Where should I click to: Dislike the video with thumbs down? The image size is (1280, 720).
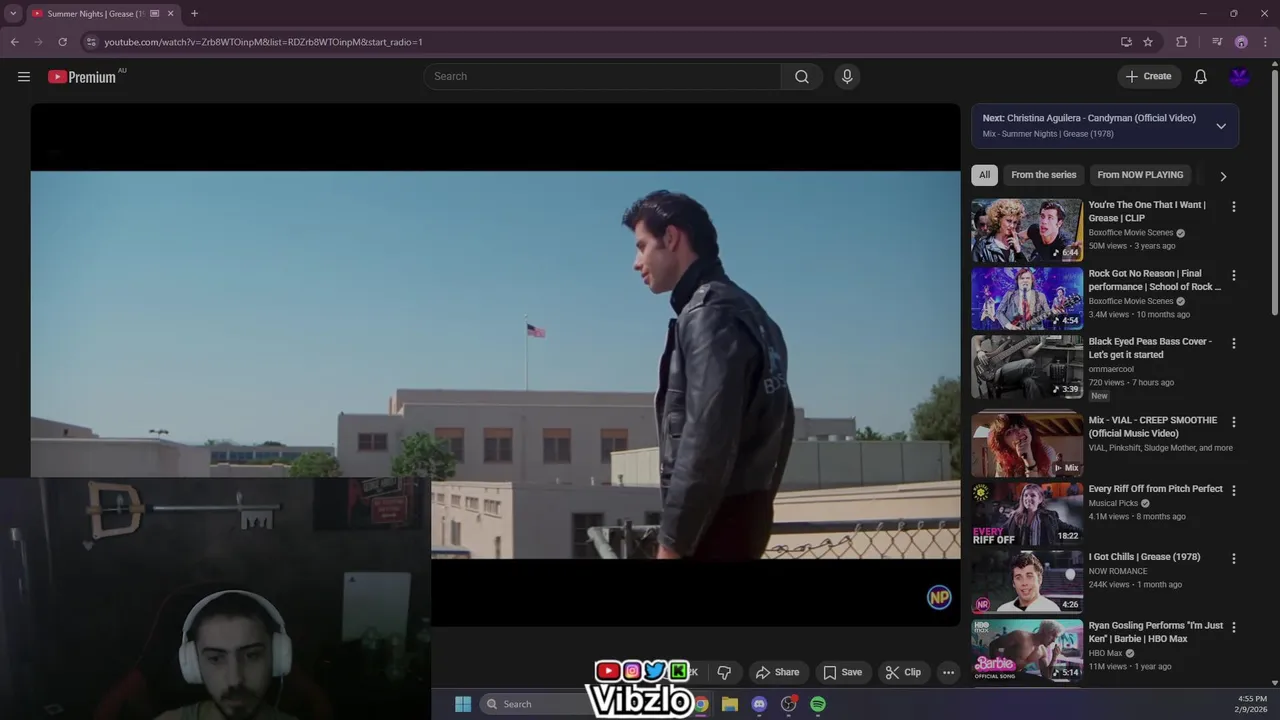[x=725, y=672]
